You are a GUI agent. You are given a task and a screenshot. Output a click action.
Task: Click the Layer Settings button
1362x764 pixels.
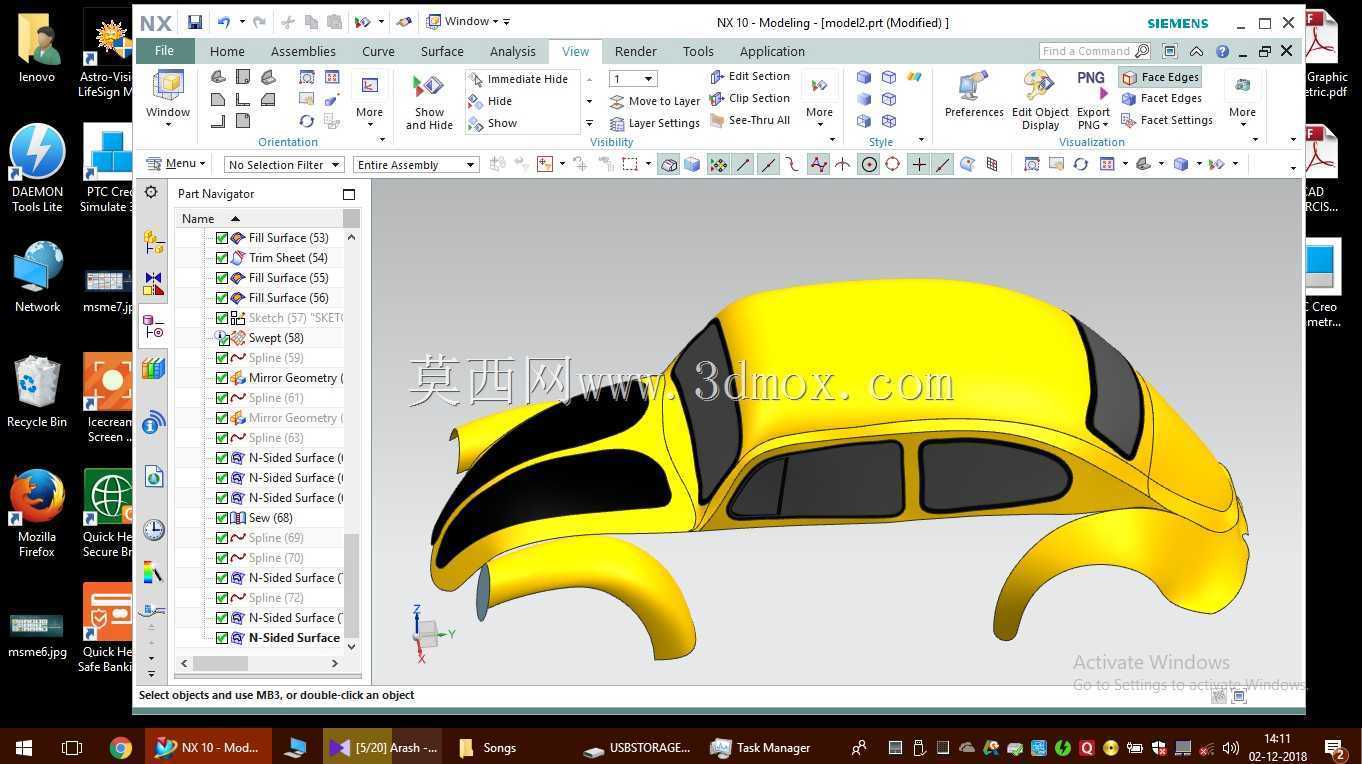654,123
